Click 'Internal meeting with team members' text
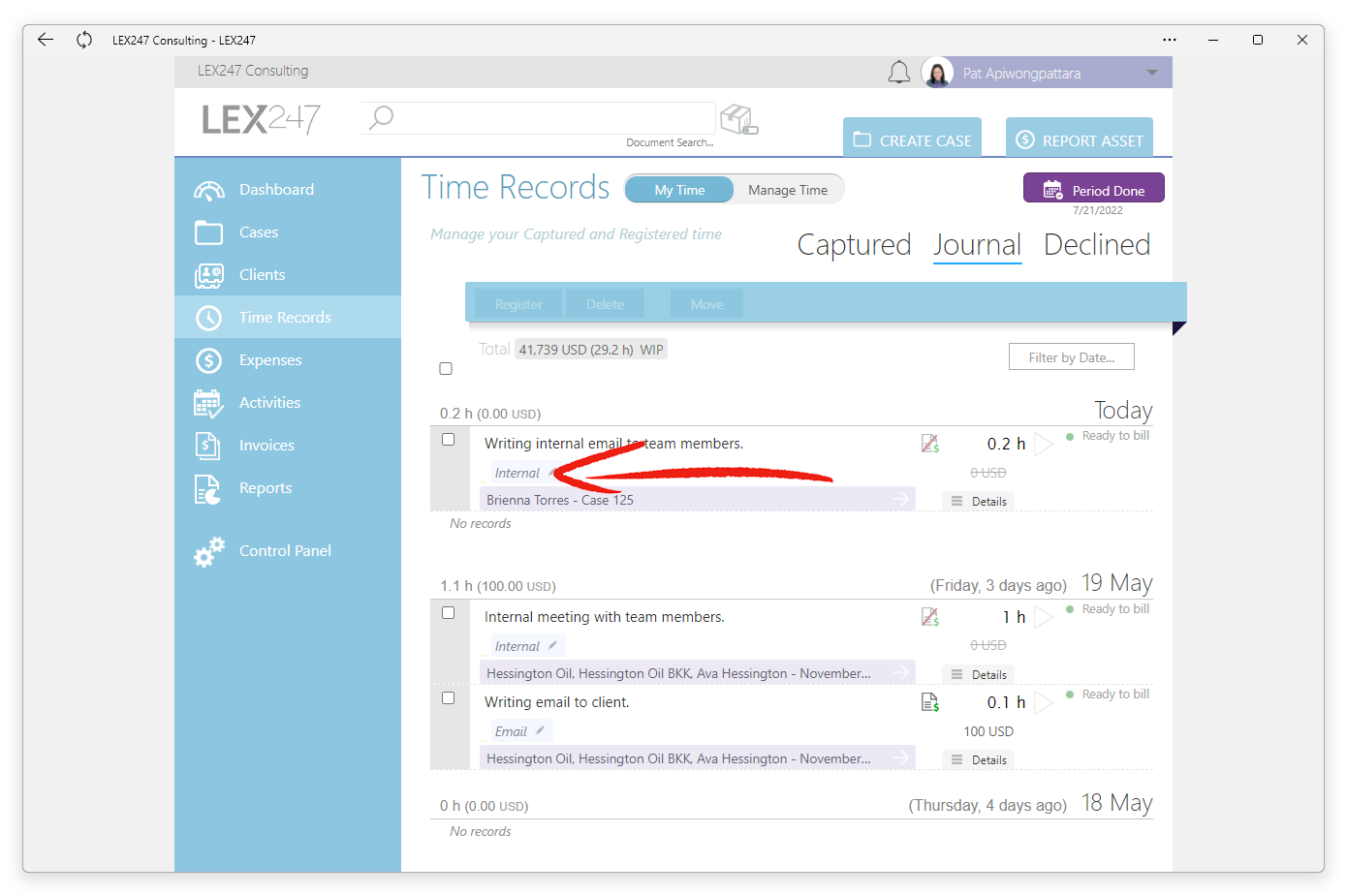The width and height of the screenshot is (1347, 896). click(605, 617)
